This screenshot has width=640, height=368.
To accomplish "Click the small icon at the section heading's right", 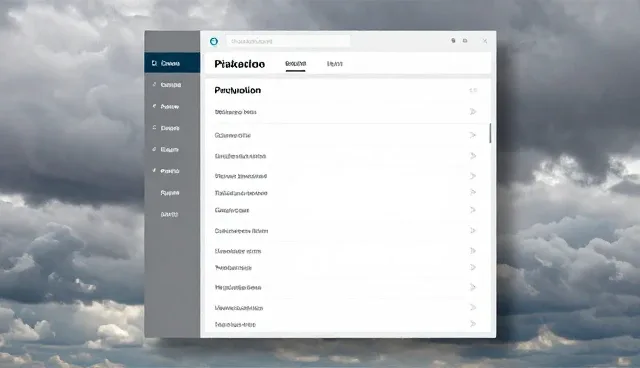I will (x=473, y=90).
